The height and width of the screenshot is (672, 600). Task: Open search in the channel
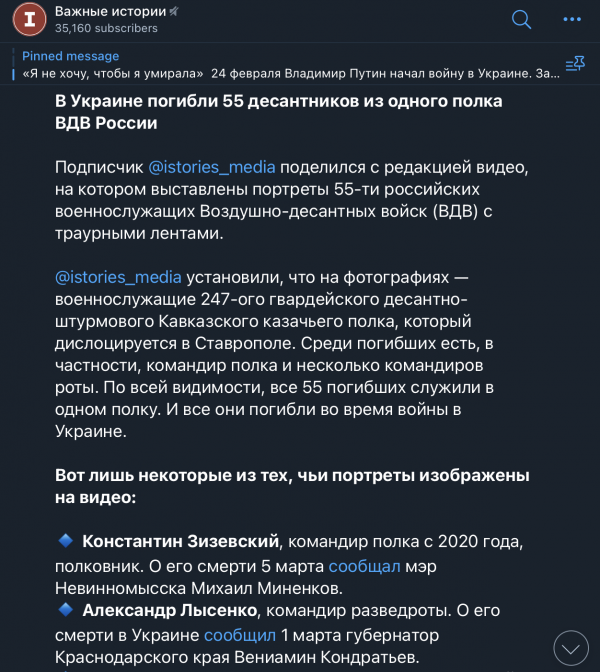pos(521,19)
